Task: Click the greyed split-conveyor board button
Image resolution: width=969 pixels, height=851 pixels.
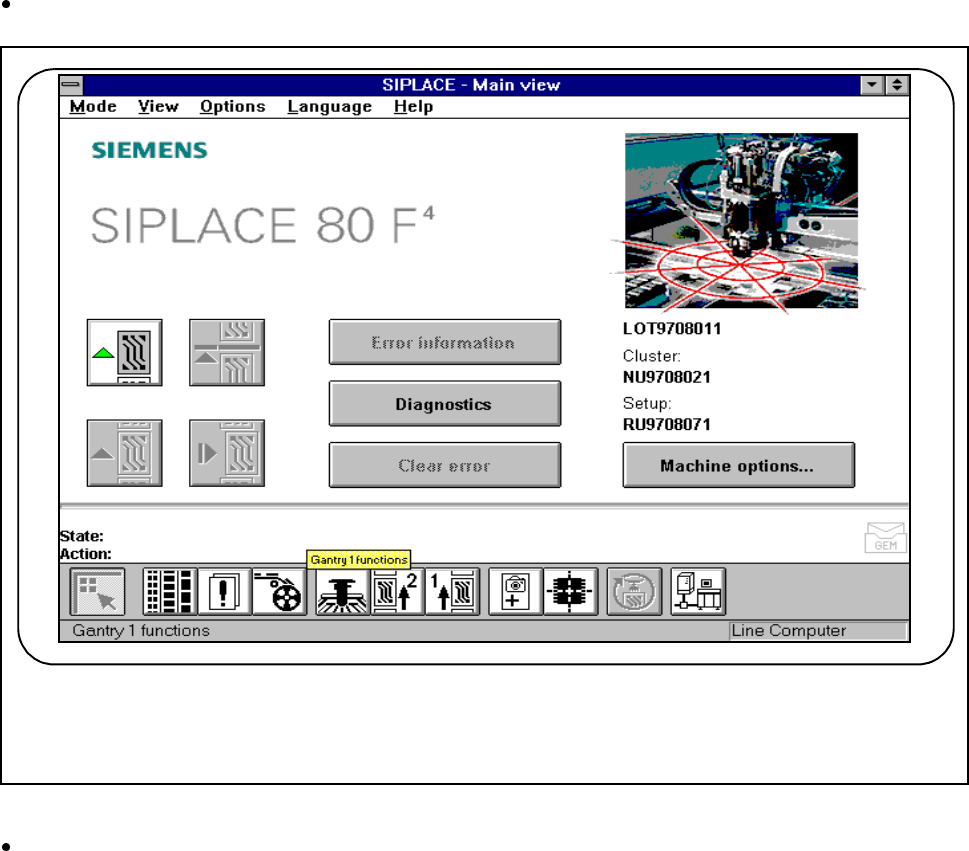Action: [227, 352]
